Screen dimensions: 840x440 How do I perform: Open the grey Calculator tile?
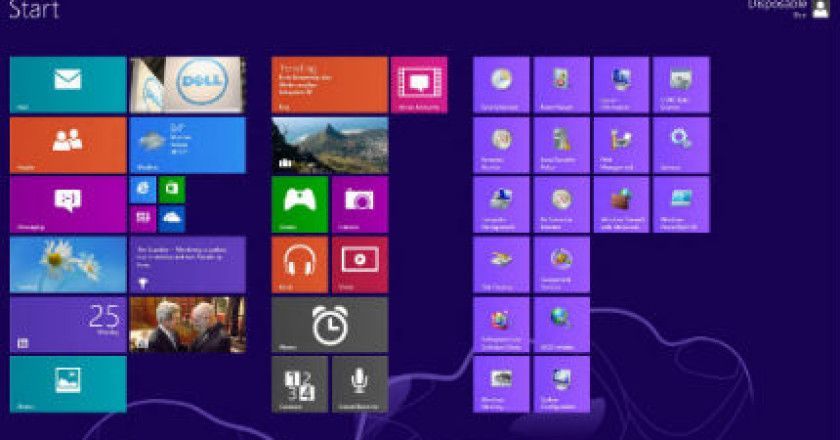(299, 384)
